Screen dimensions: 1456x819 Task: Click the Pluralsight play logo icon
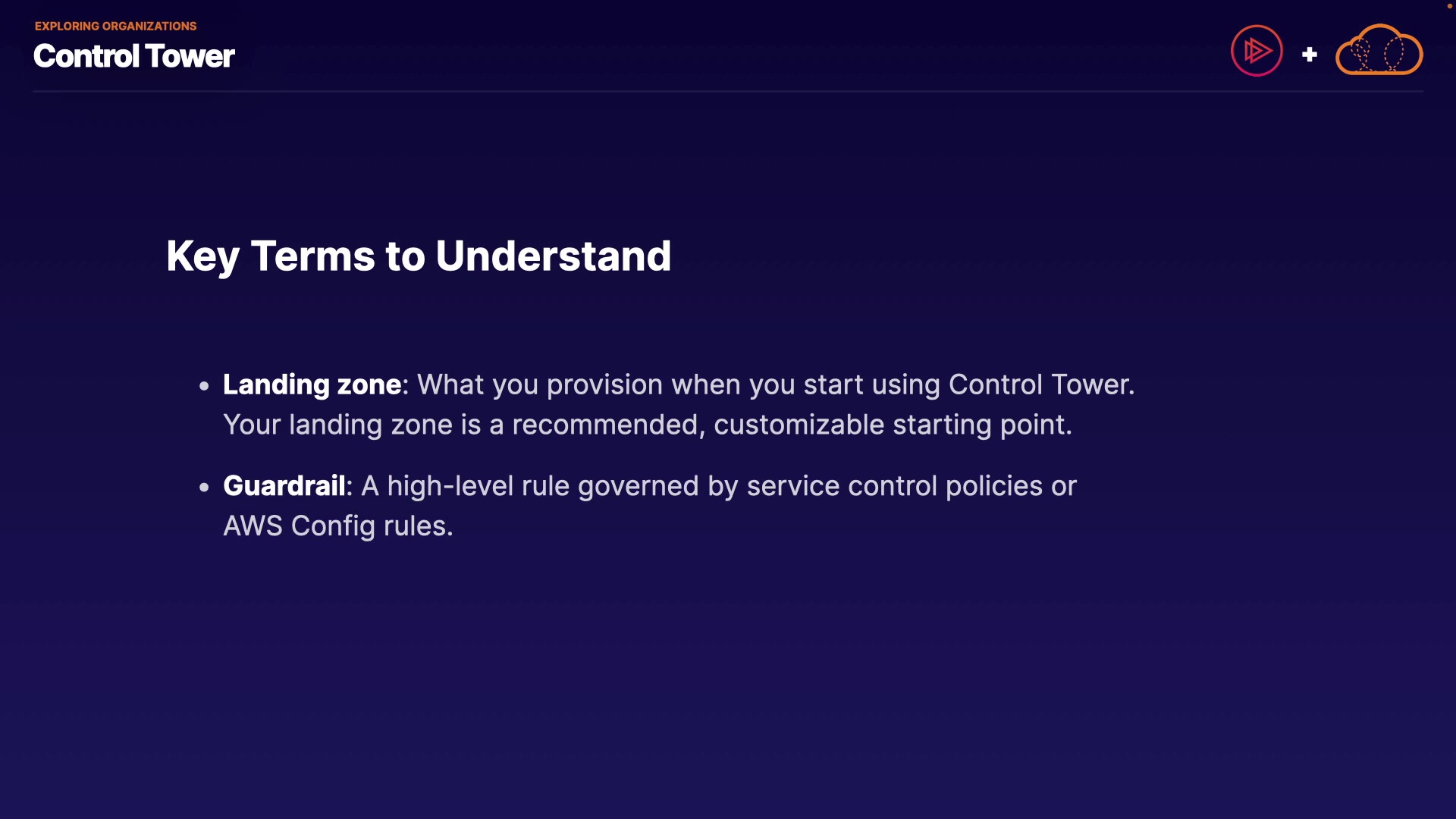point(1257,51)
